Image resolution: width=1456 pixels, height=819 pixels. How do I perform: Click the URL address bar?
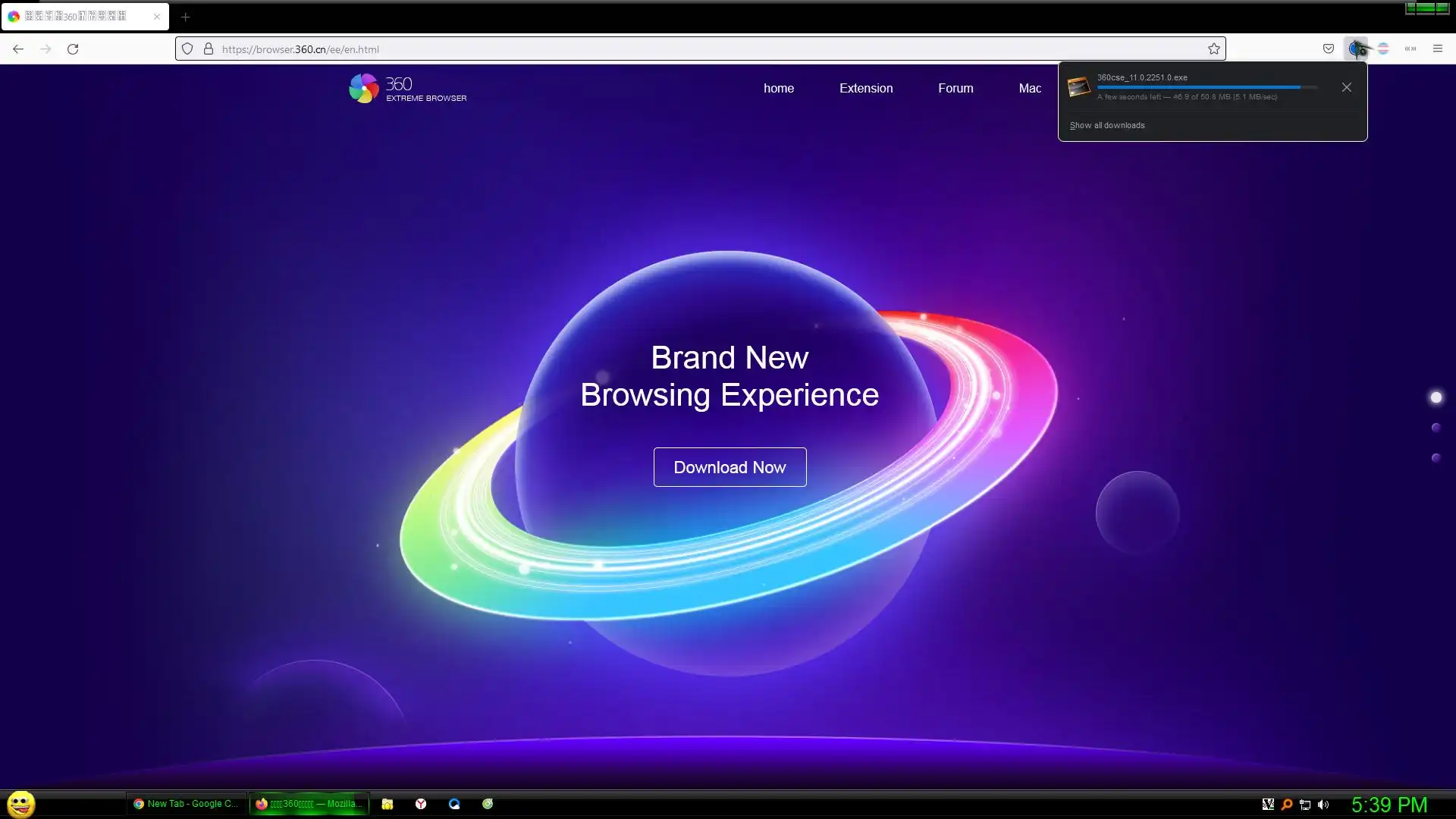682,49
